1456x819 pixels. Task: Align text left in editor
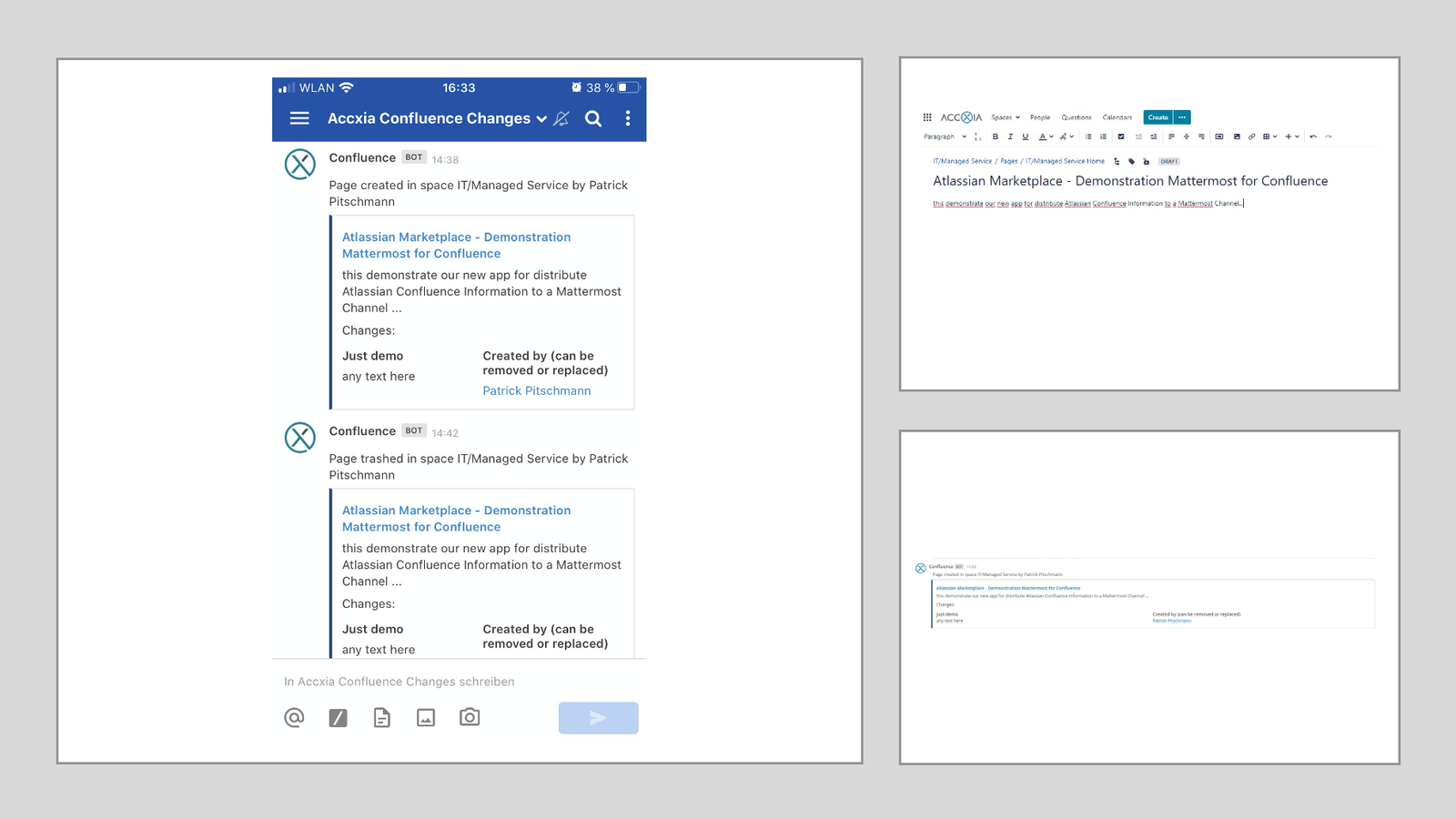pos(1171,136)
